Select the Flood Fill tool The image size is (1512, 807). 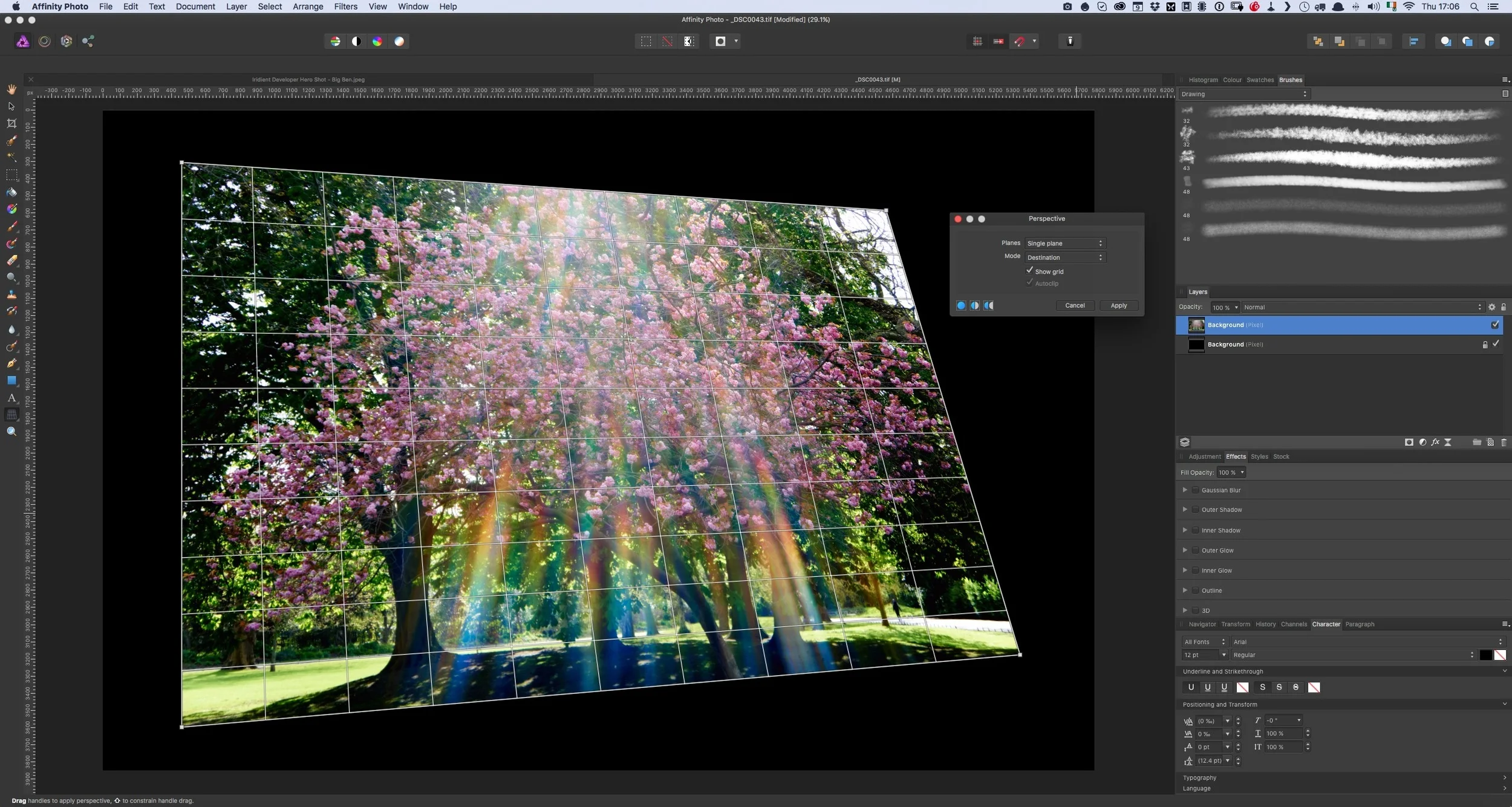point(11,192)
